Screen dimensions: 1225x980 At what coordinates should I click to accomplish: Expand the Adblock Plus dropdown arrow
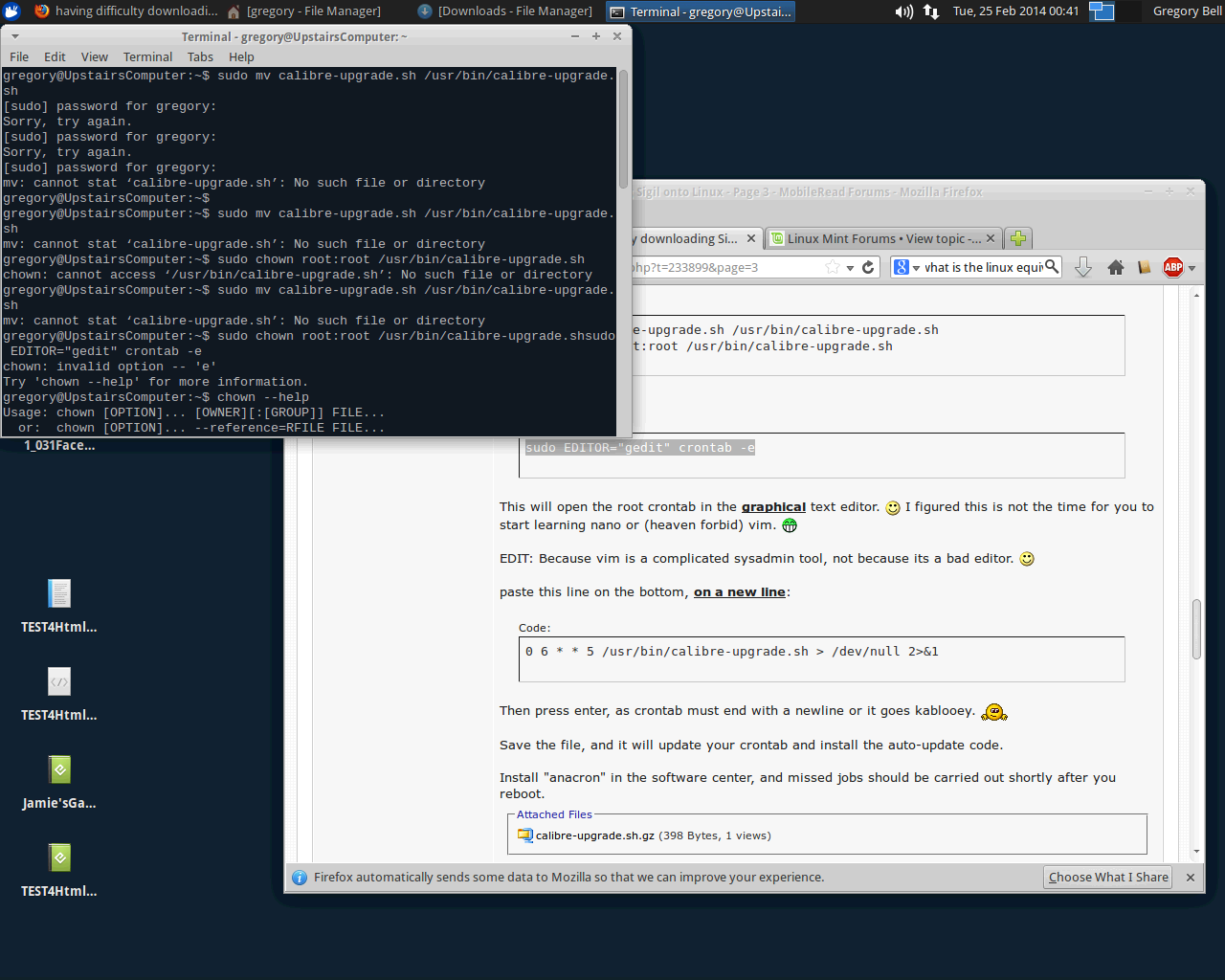click(x=1192, y=269)
